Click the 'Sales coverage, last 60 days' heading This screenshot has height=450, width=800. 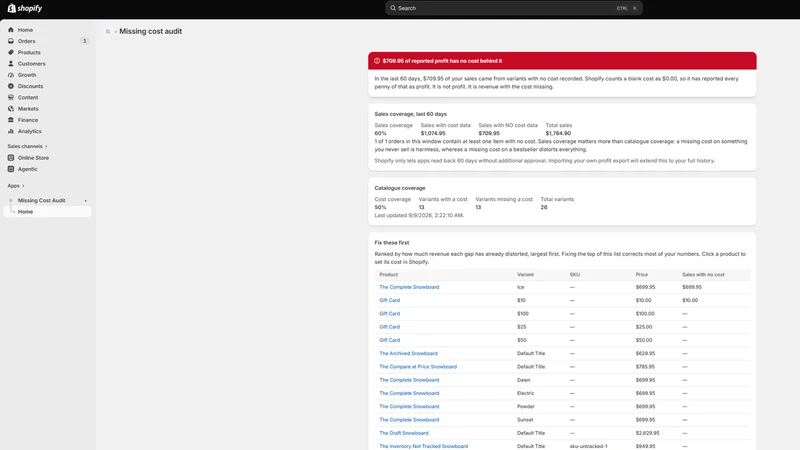pos(410,114)
